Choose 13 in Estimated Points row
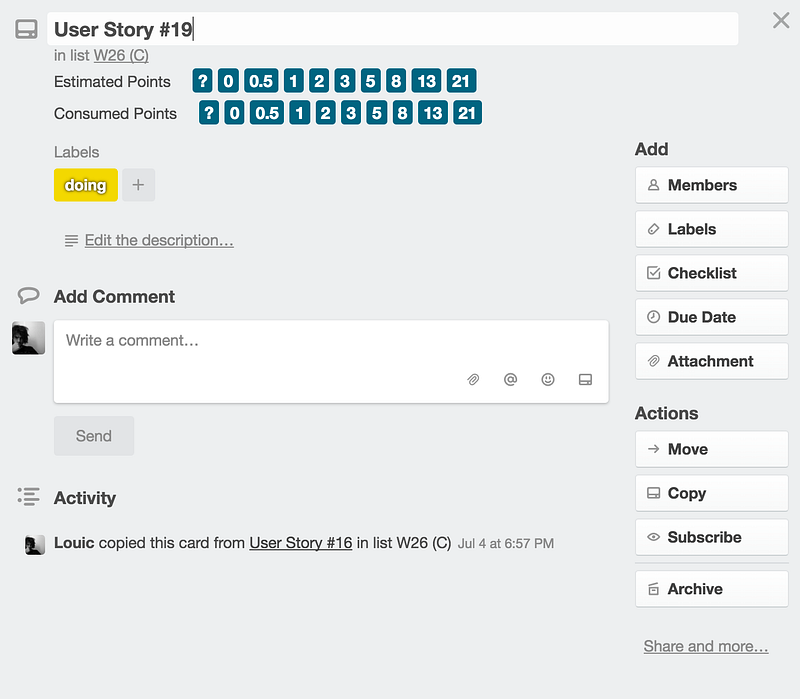800x699 pixels. [x=427, y=81]
